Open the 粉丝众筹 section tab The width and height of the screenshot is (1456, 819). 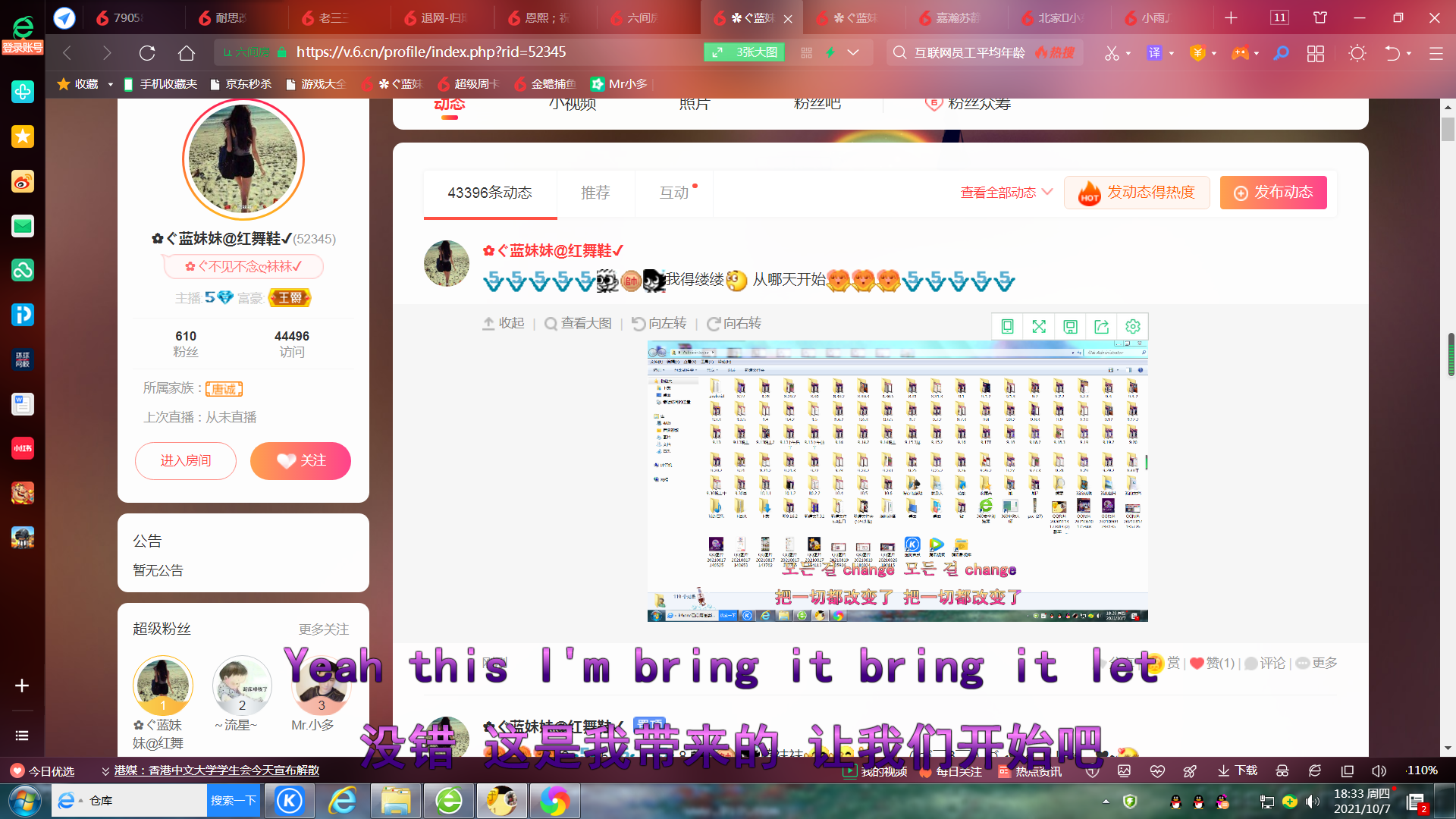pyautogui.click(x=968, y=104)
